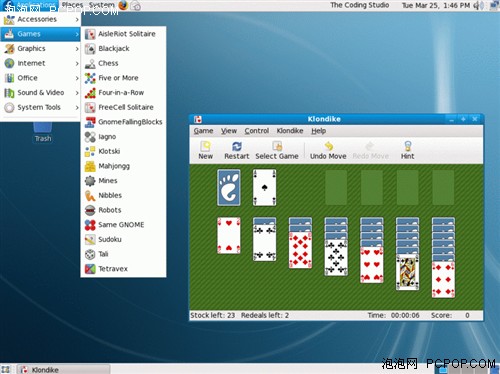This screenshot has width=500, height=374.
Task: Launch Robots game
Action: click(x=123, y=210)
